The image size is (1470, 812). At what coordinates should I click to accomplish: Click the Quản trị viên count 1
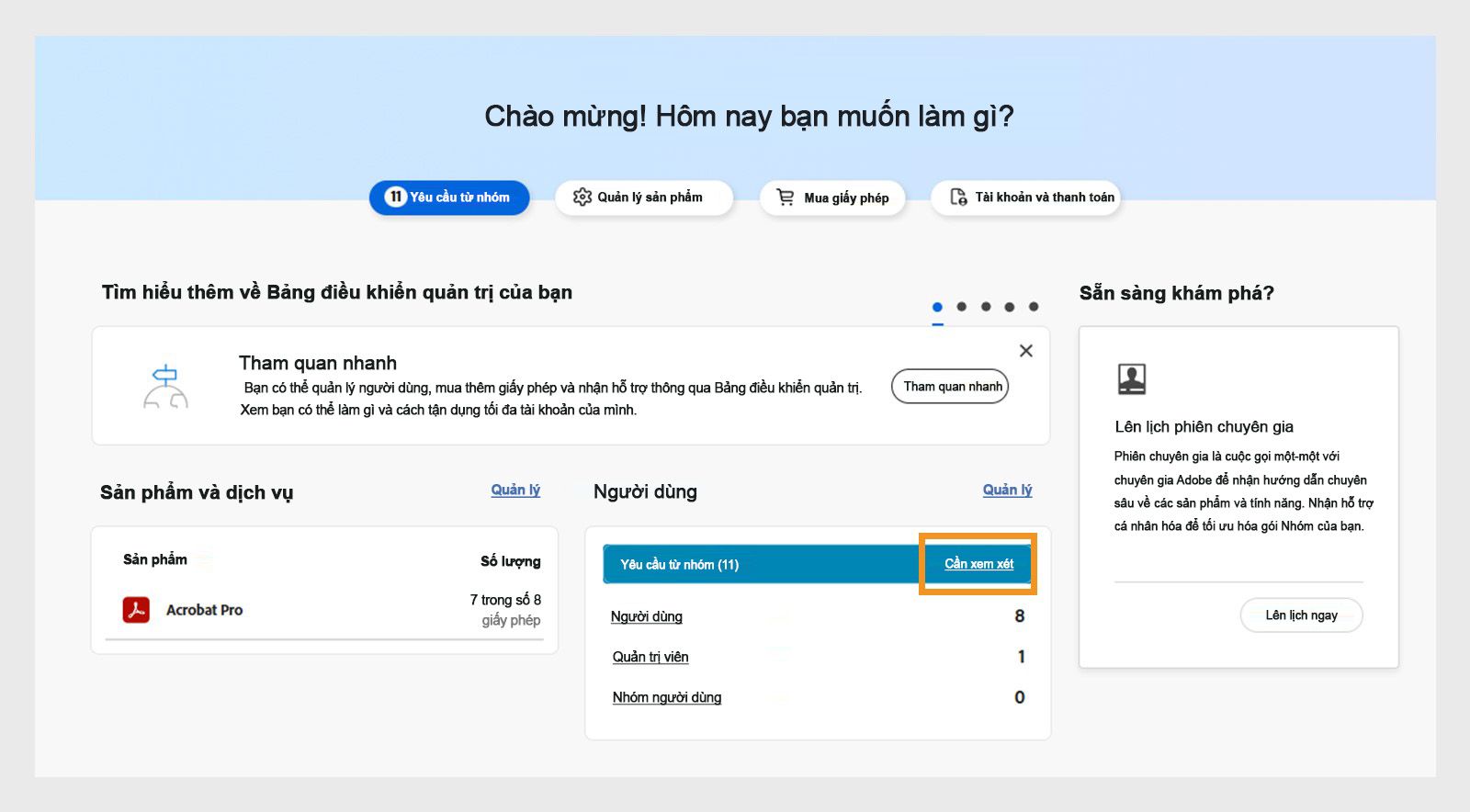click(1021, 657)
